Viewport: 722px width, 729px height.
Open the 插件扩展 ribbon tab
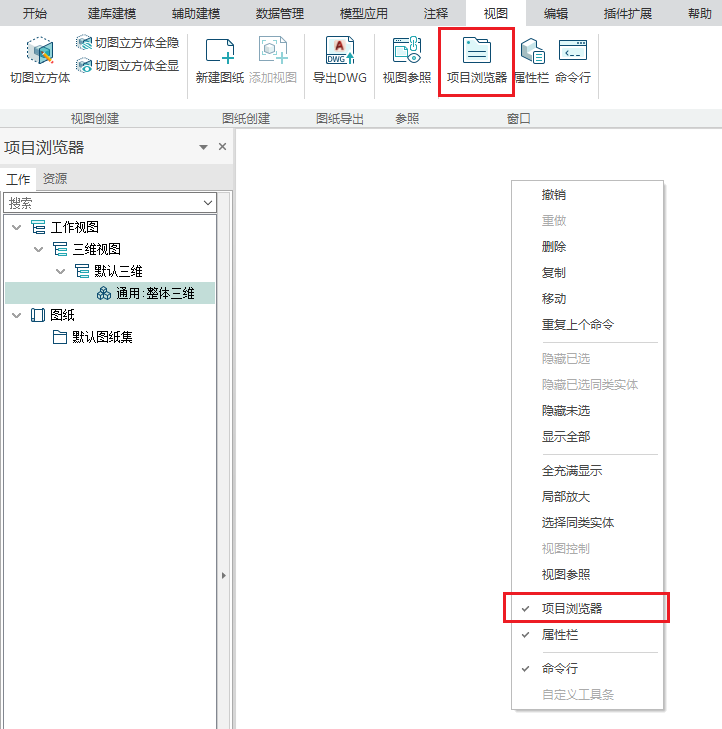(628, 13)
